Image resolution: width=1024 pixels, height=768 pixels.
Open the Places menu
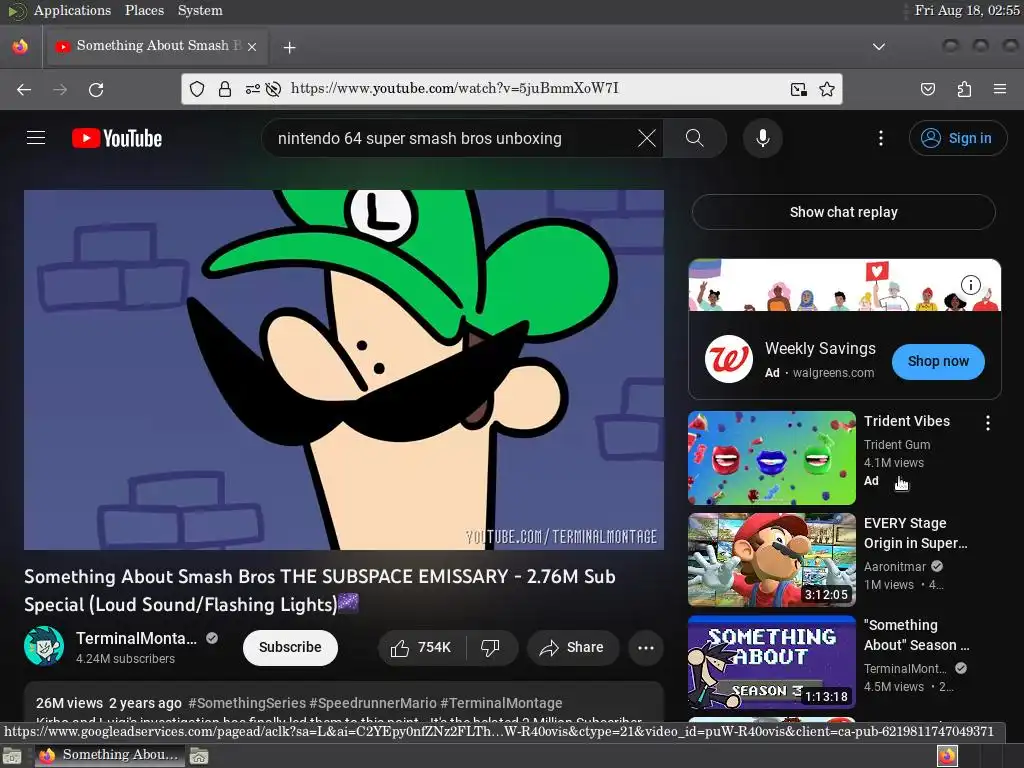click(x=144, y=10)
